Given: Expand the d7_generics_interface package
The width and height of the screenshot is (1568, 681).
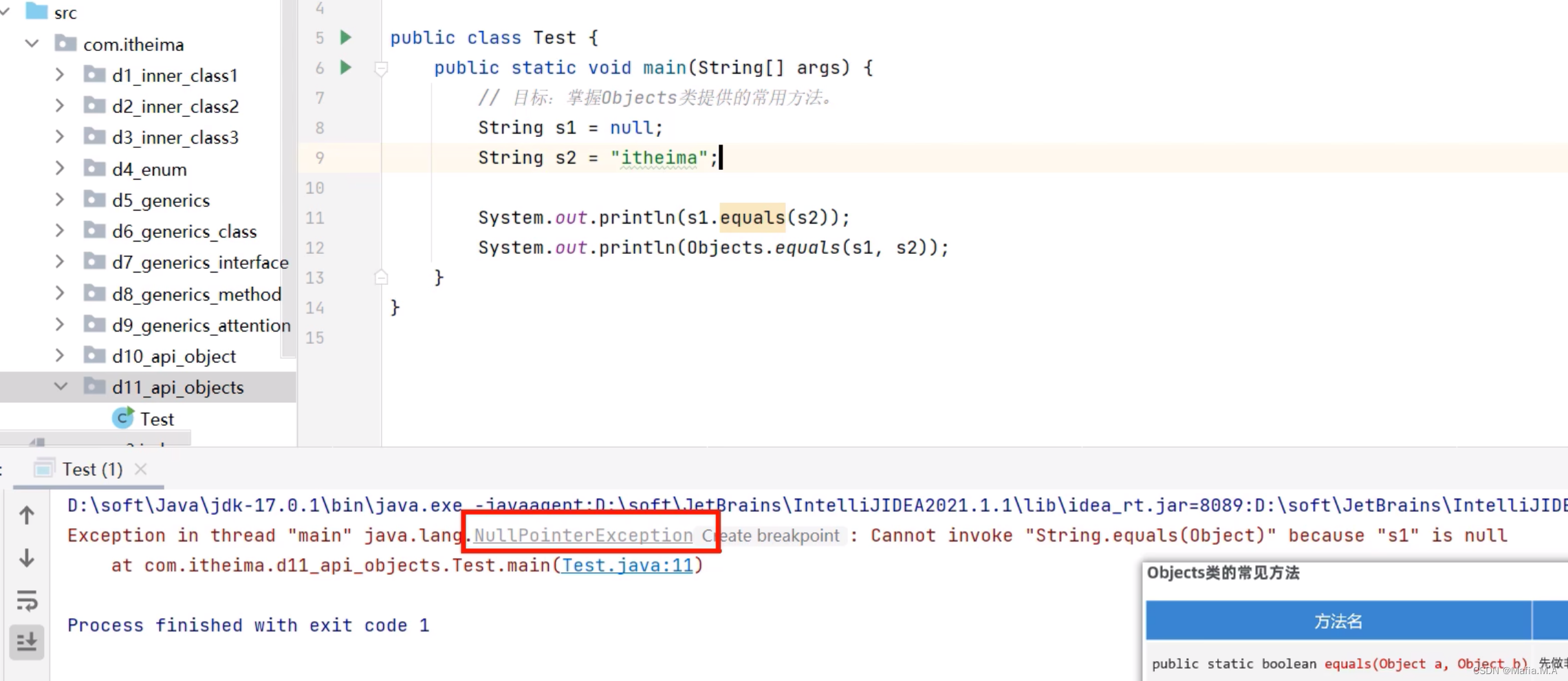Looking at the screenshot, I should point(60,262).
